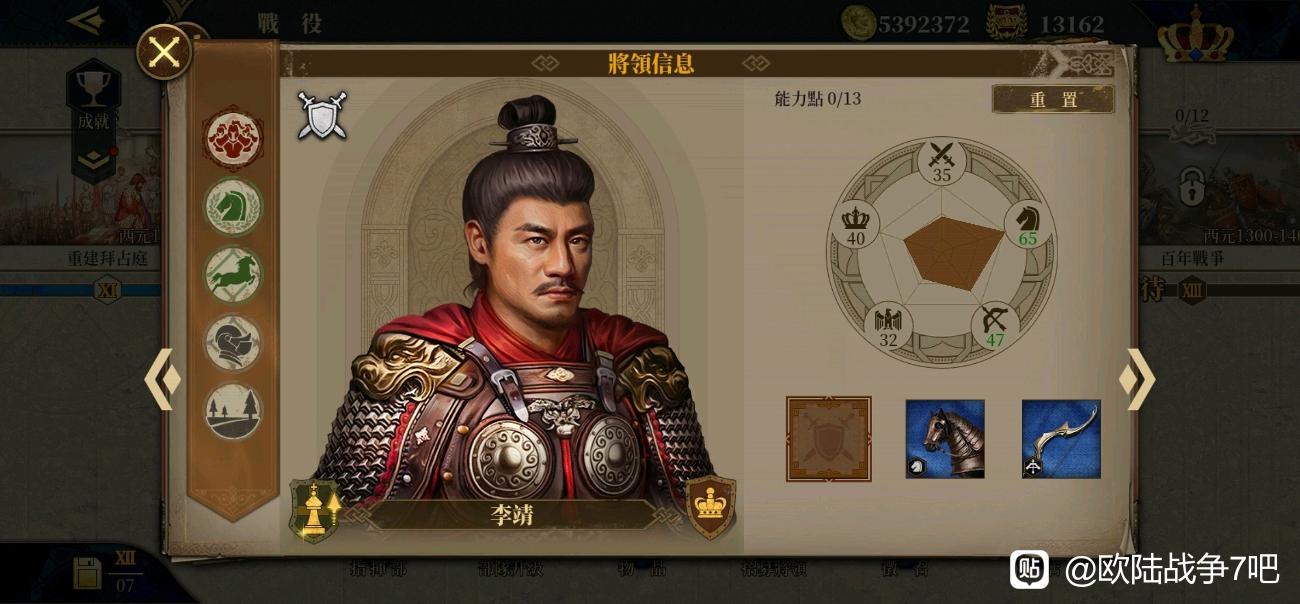The image size is (1300, 604).
Task: Select the horse armor equipment item
Action: [x=945, y=438]
